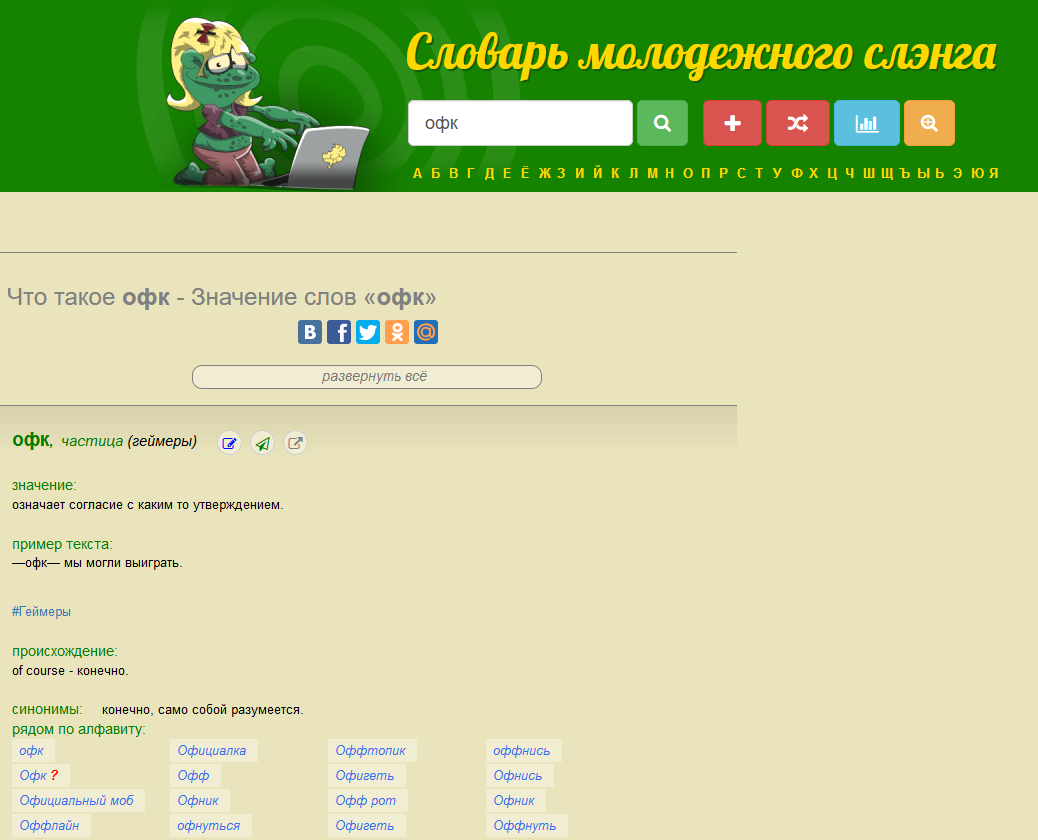
Task: Select letter А in the alphabet index
Action: pyautogui.click(x=418, y=173)
